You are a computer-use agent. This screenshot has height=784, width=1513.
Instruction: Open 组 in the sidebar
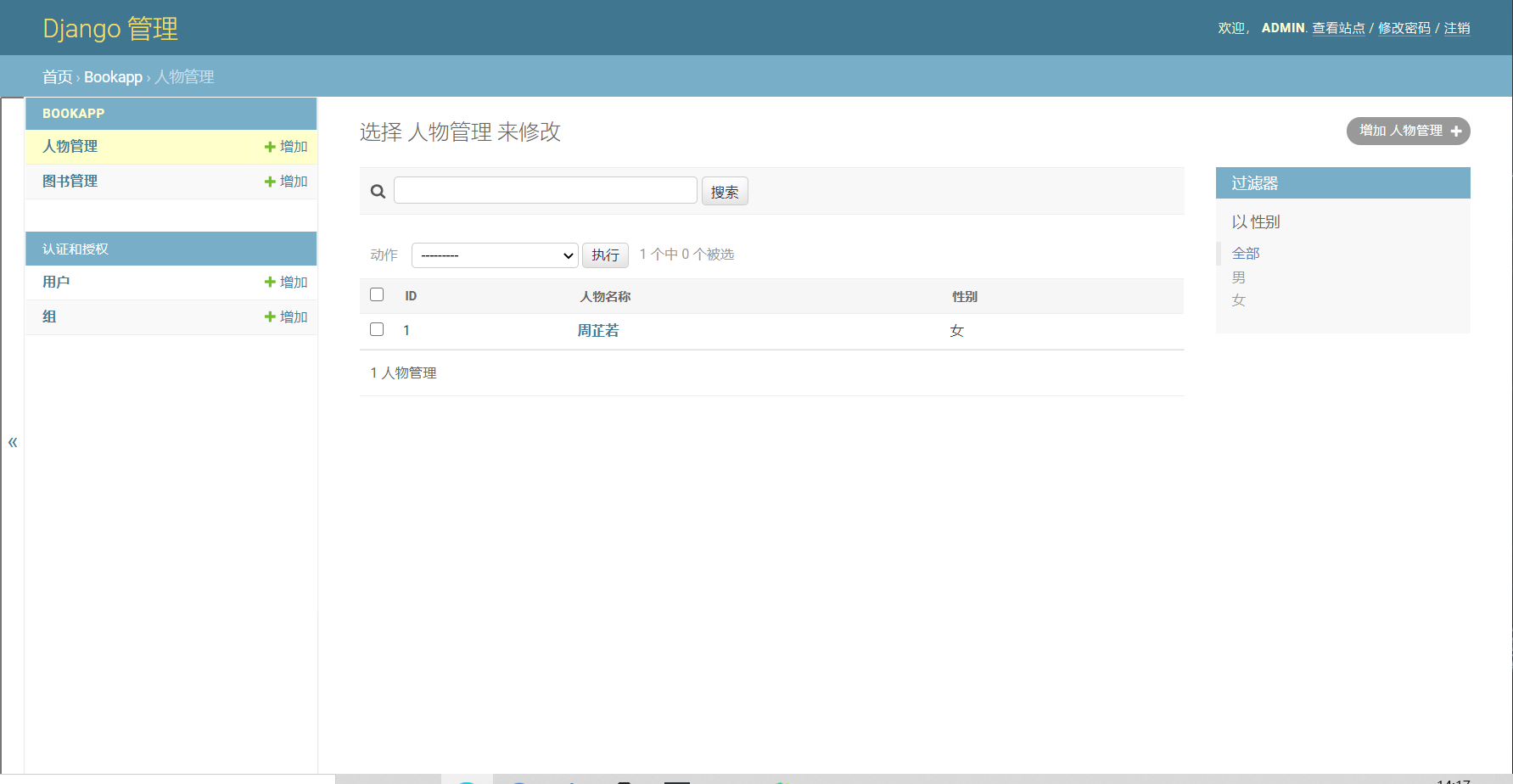tap(49, 317)
